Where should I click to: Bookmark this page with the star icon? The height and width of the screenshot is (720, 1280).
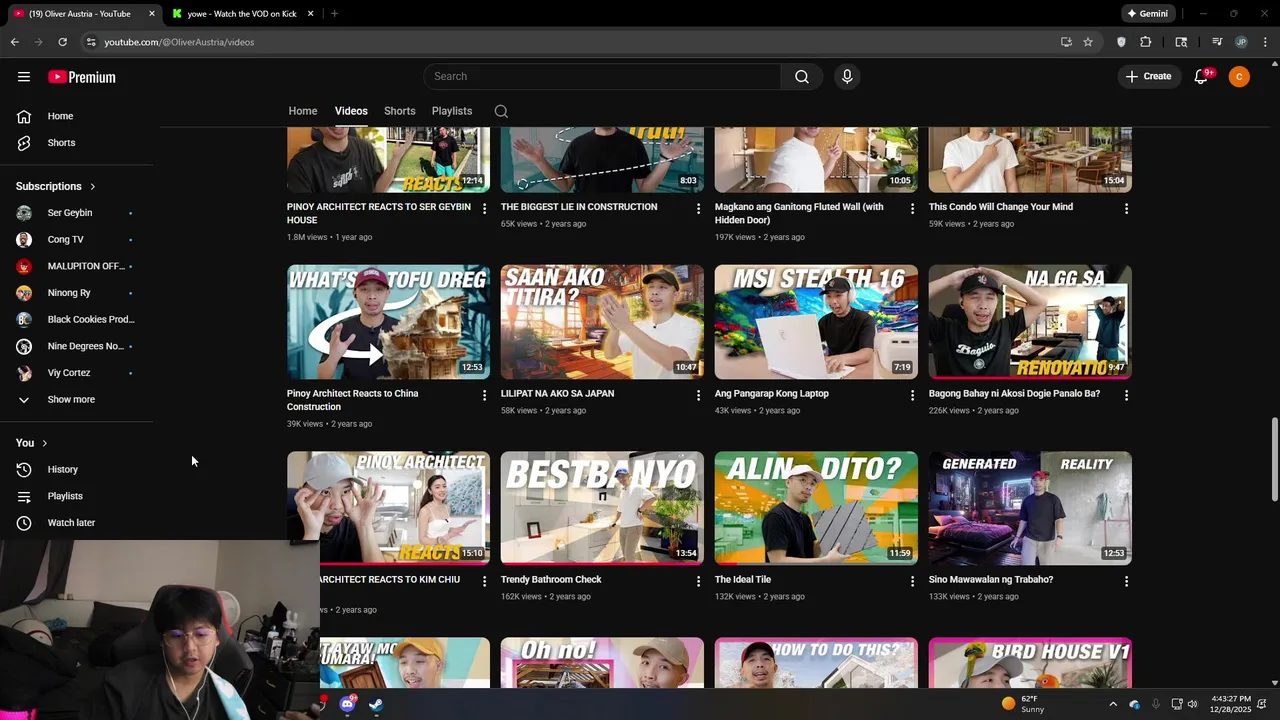pyautogui.click(x=1088, y=42)
